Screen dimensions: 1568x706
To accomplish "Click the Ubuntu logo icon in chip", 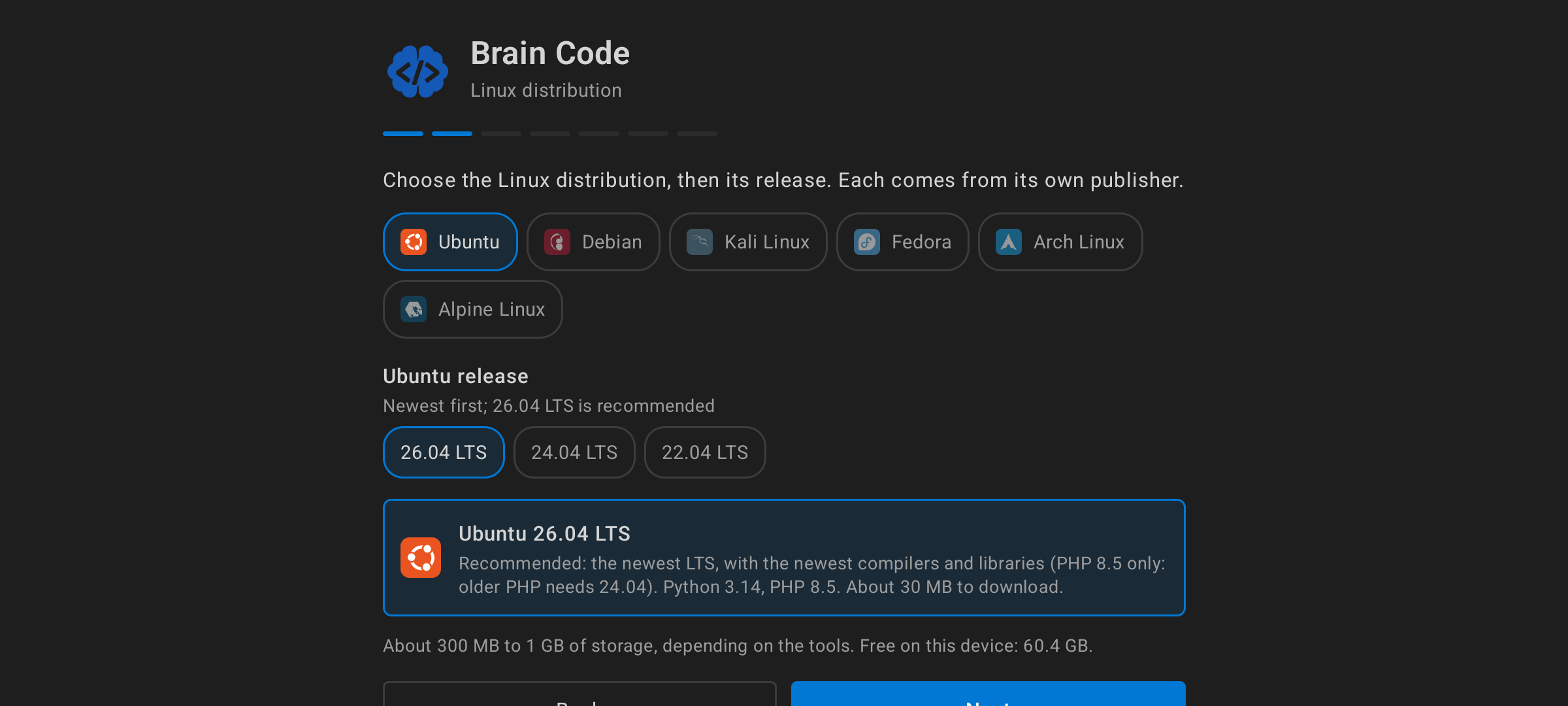I will pyautogui.click(x=414, y=242).
